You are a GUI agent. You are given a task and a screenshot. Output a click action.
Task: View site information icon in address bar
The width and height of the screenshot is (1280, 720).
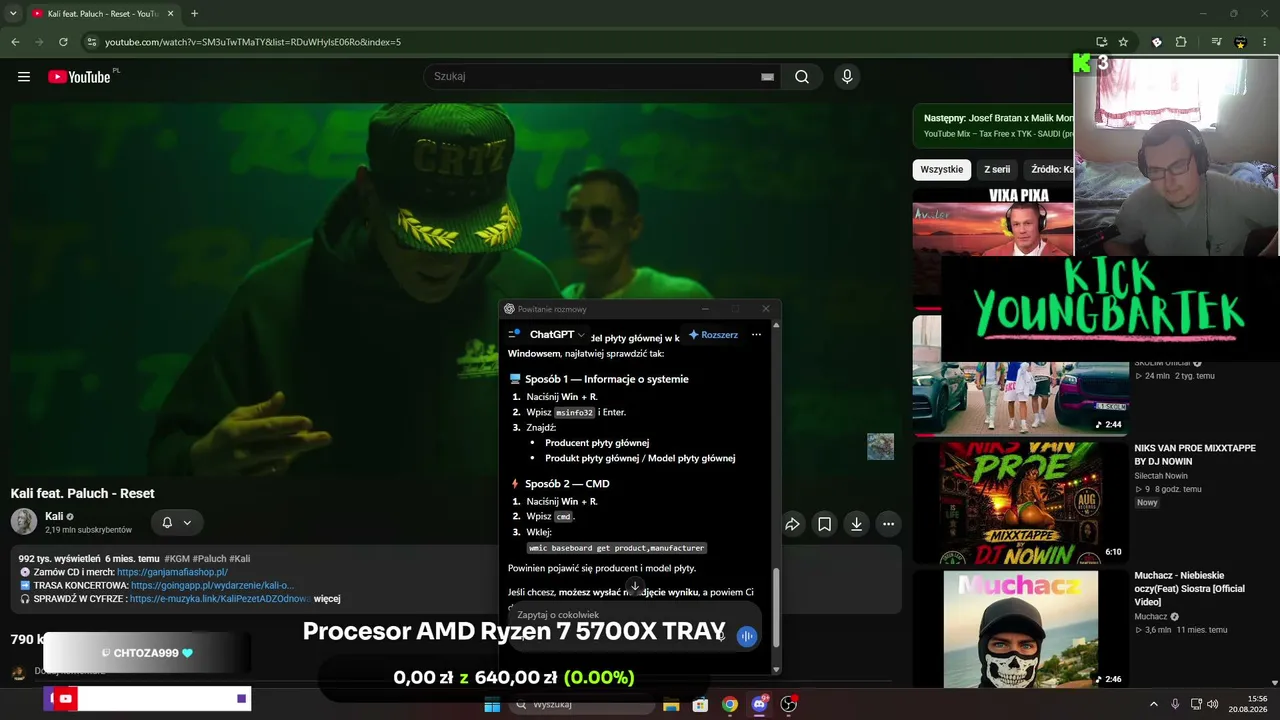coord(91,42)
